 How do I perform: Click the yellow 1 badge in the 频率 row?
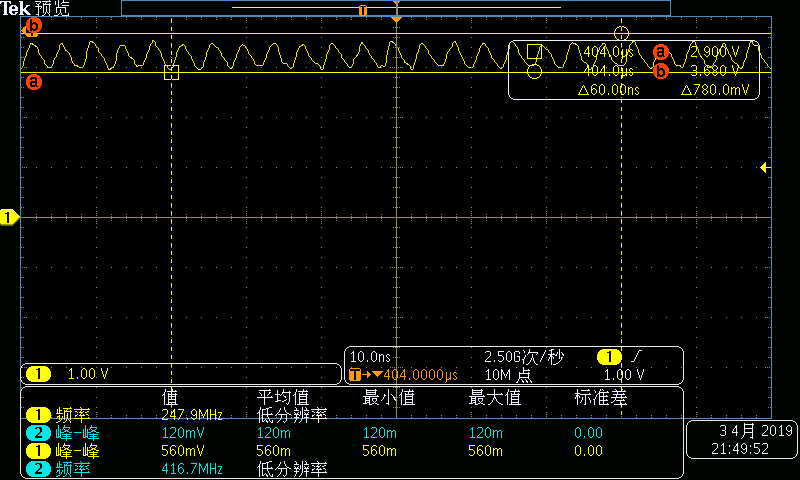(38, 415)
